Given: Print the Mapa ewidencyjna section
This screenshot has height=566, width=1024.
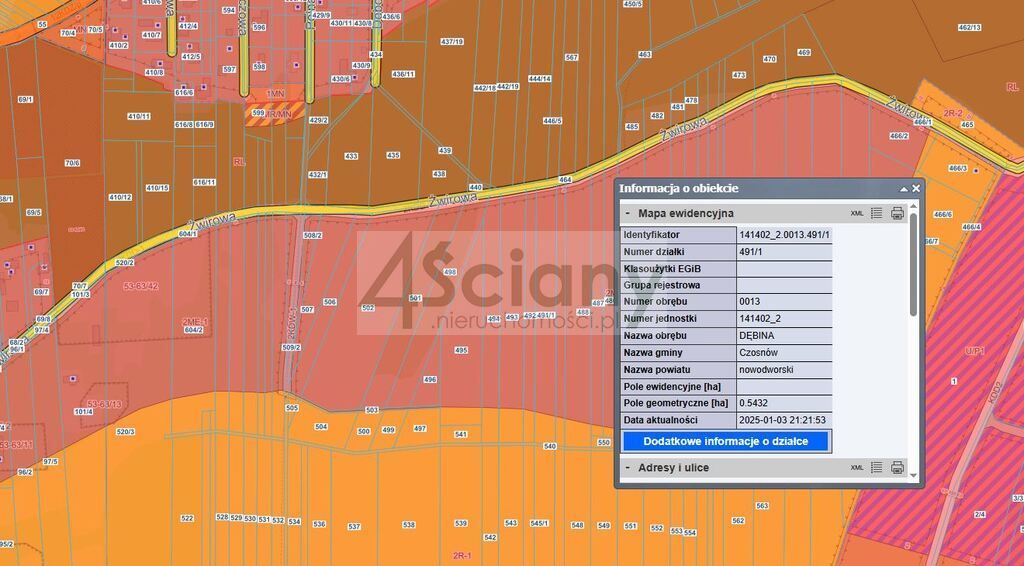Looking at the screenshot, I should pos(897,213).
